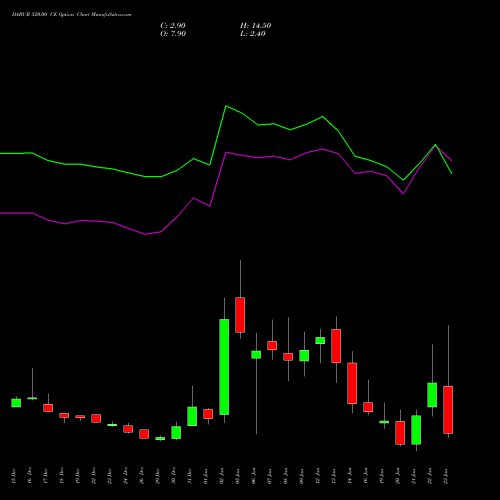The image size is (500, 500).
Task: Click the close value 'C: 2.90'
Action: click(173, 26)
